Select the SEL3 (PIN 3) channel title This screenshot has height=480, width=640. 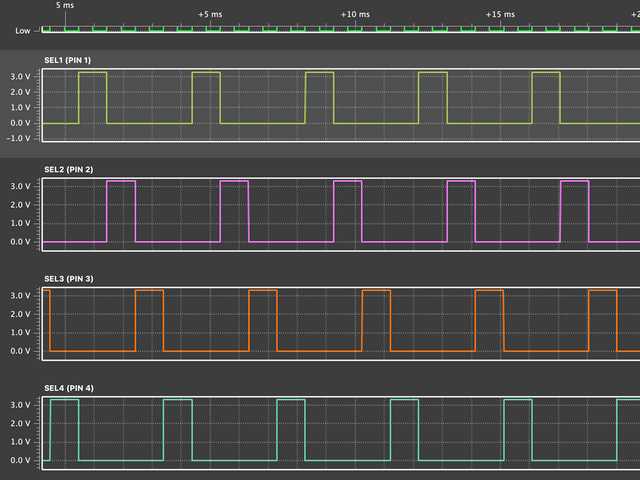click(68, 278)
